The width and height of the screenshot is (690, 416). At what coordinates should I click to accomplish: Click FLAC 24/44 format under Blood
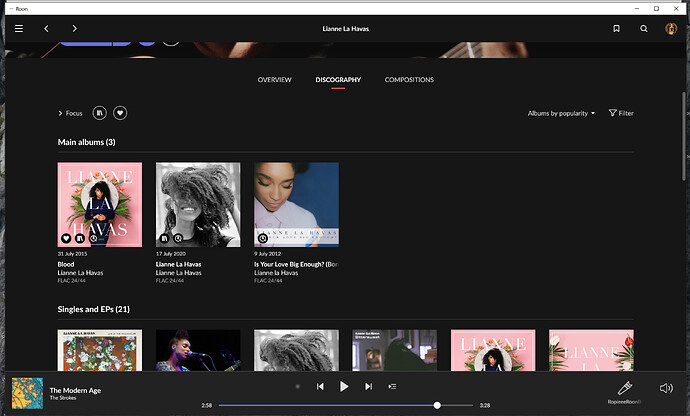(x=72, y=280)
